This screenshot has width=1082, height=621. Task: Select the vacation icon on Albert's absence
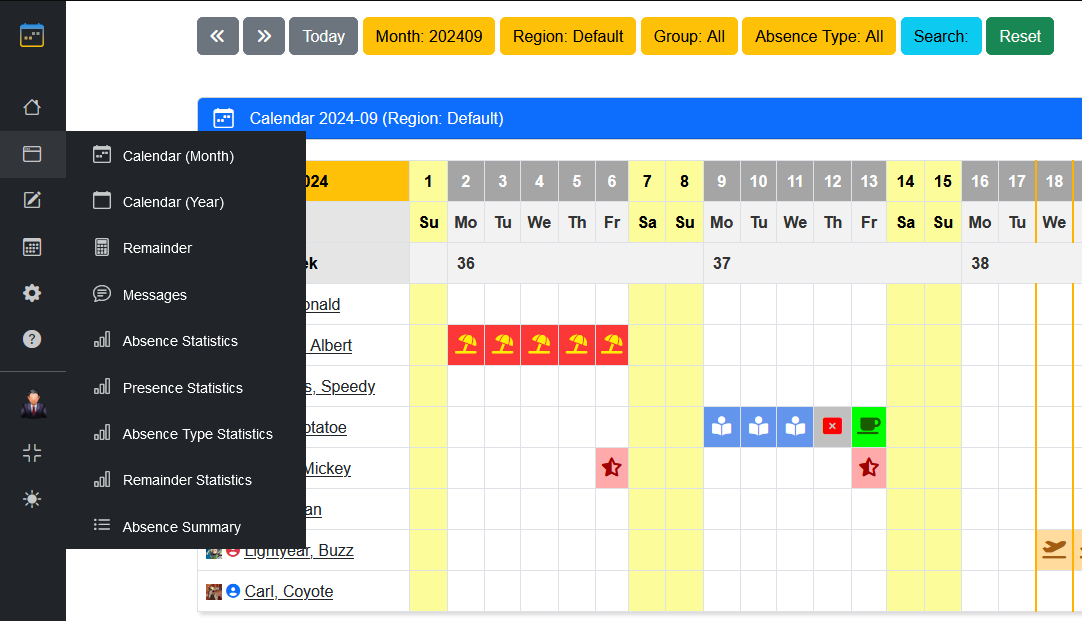click(465, 344)
